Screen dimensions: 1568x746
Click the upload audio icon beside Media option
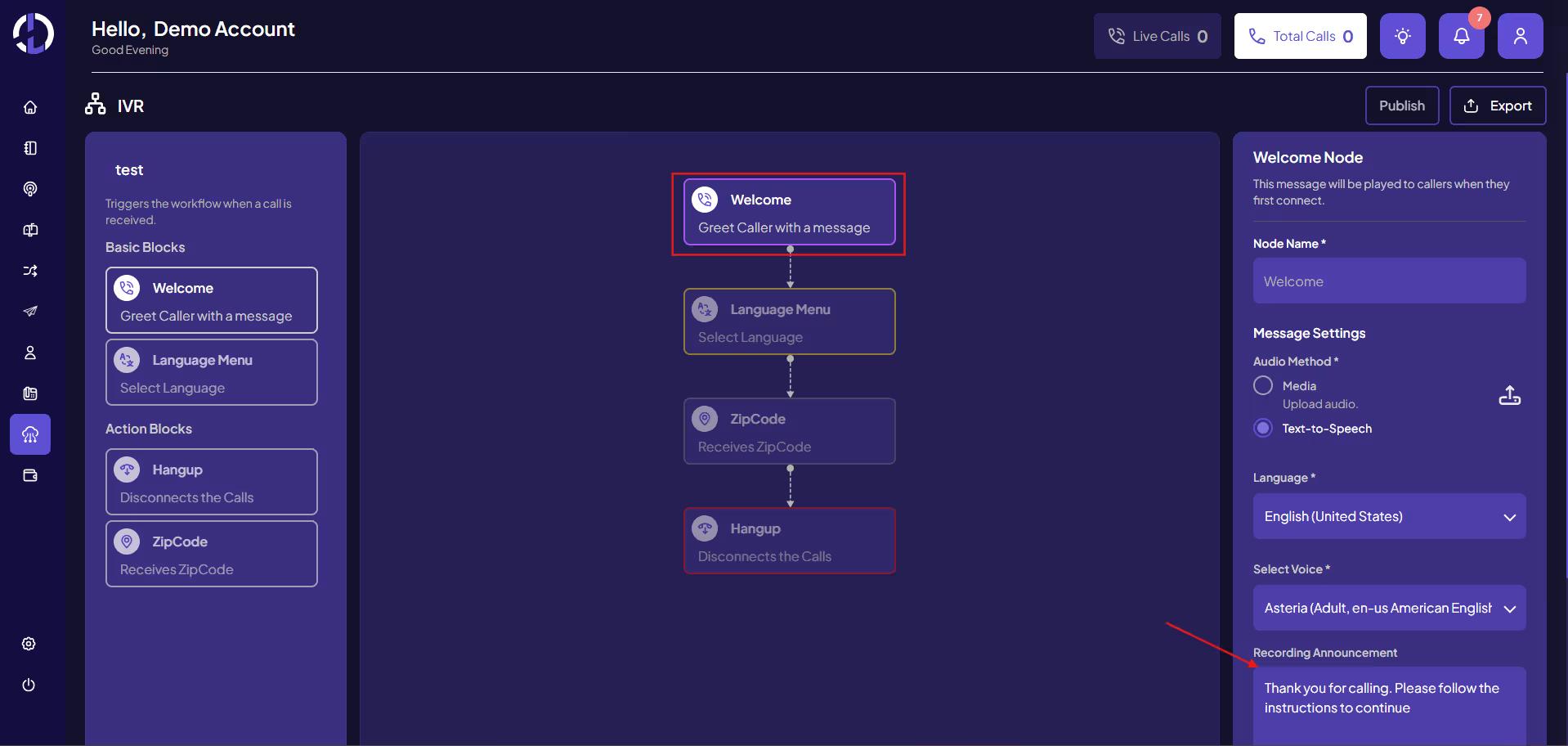(x=1510, y=395)
